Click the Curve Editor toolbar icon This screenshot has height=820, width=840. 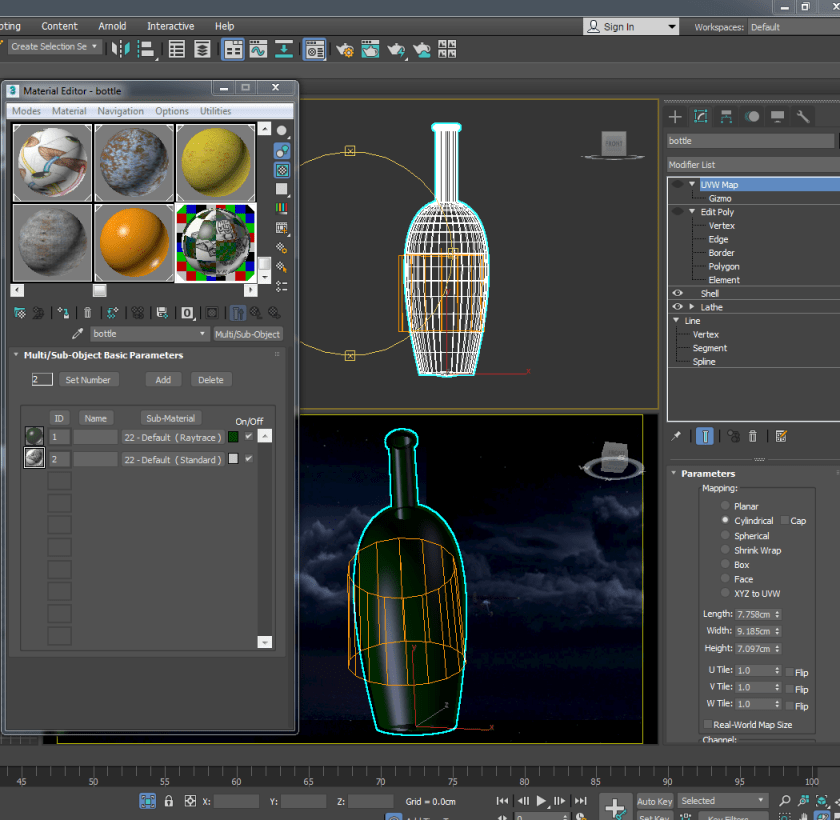[258, 48]
